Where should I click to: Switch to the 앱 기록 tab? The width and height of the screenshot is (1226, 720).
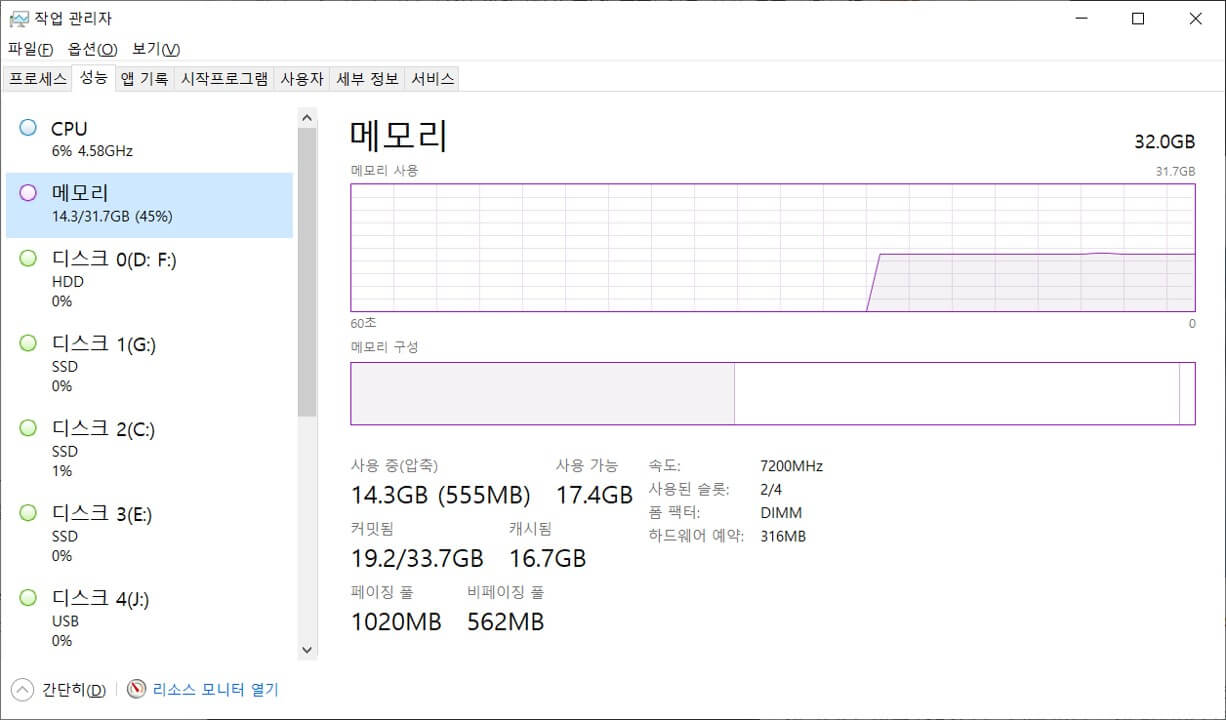pos(144,79)
